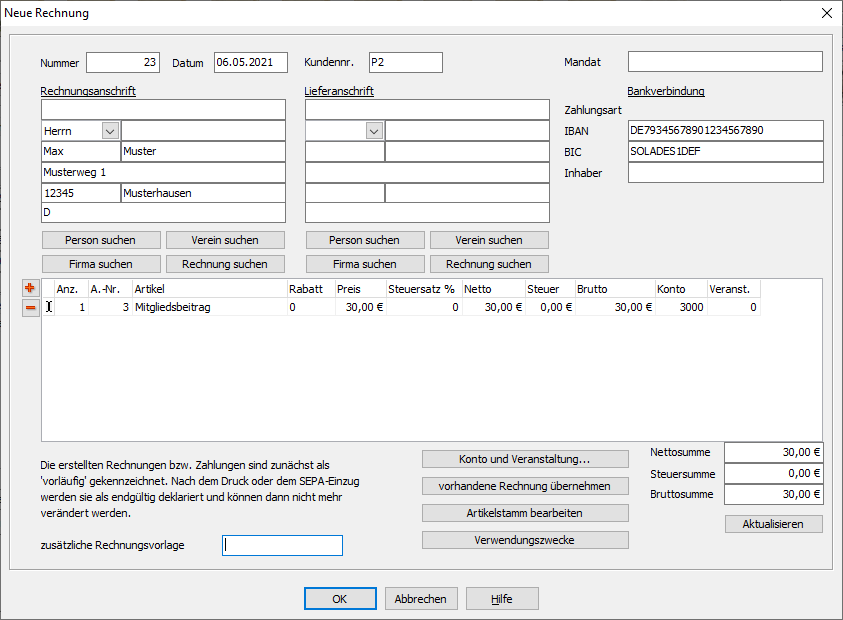The image size is (843, 620).
Task: Click Person suchen under Lieferanschrift
Action: tap(365, 240)
